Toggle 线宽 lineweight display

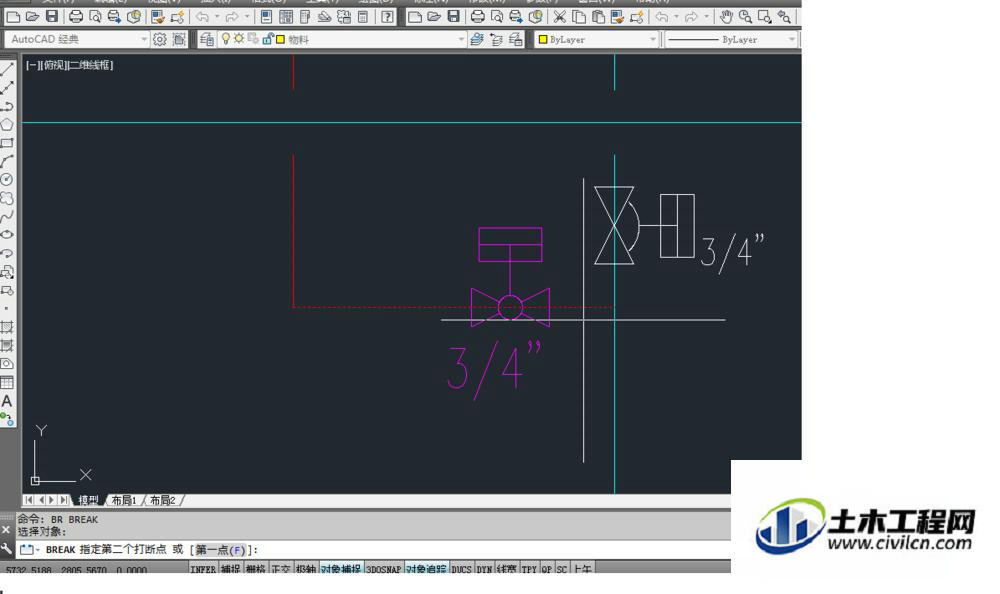507,568
